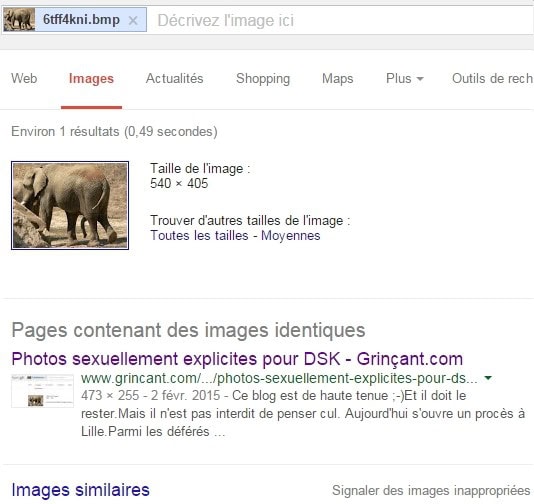Screen dimensions: 534x504
Task: Click the "Taille de l'image :" label
Action: coord(200,169)
